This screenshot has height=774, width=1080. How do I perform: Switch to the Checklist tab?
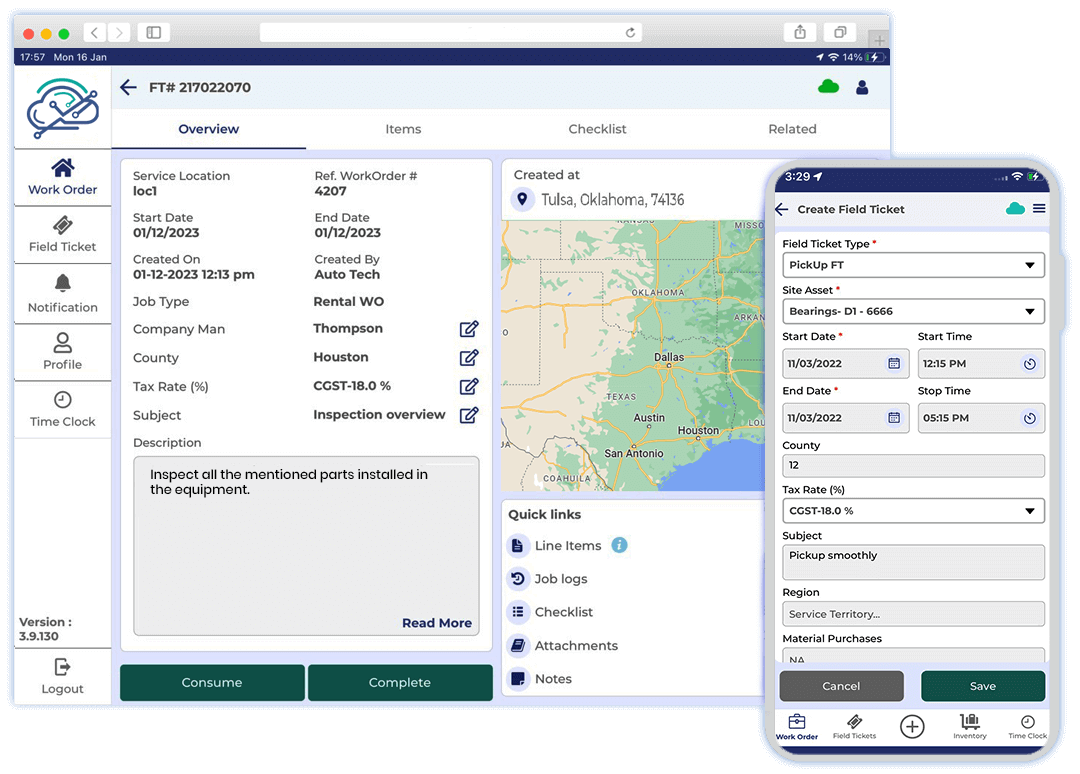pyautogui.click(x=597, y=129)
